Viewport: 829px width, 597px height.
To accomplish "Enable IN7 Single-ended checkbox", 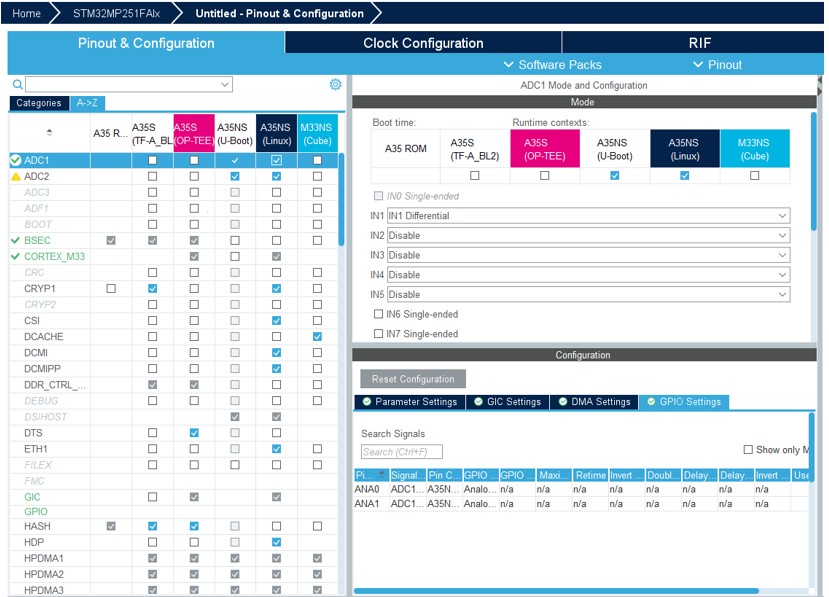I will point(379,334).
